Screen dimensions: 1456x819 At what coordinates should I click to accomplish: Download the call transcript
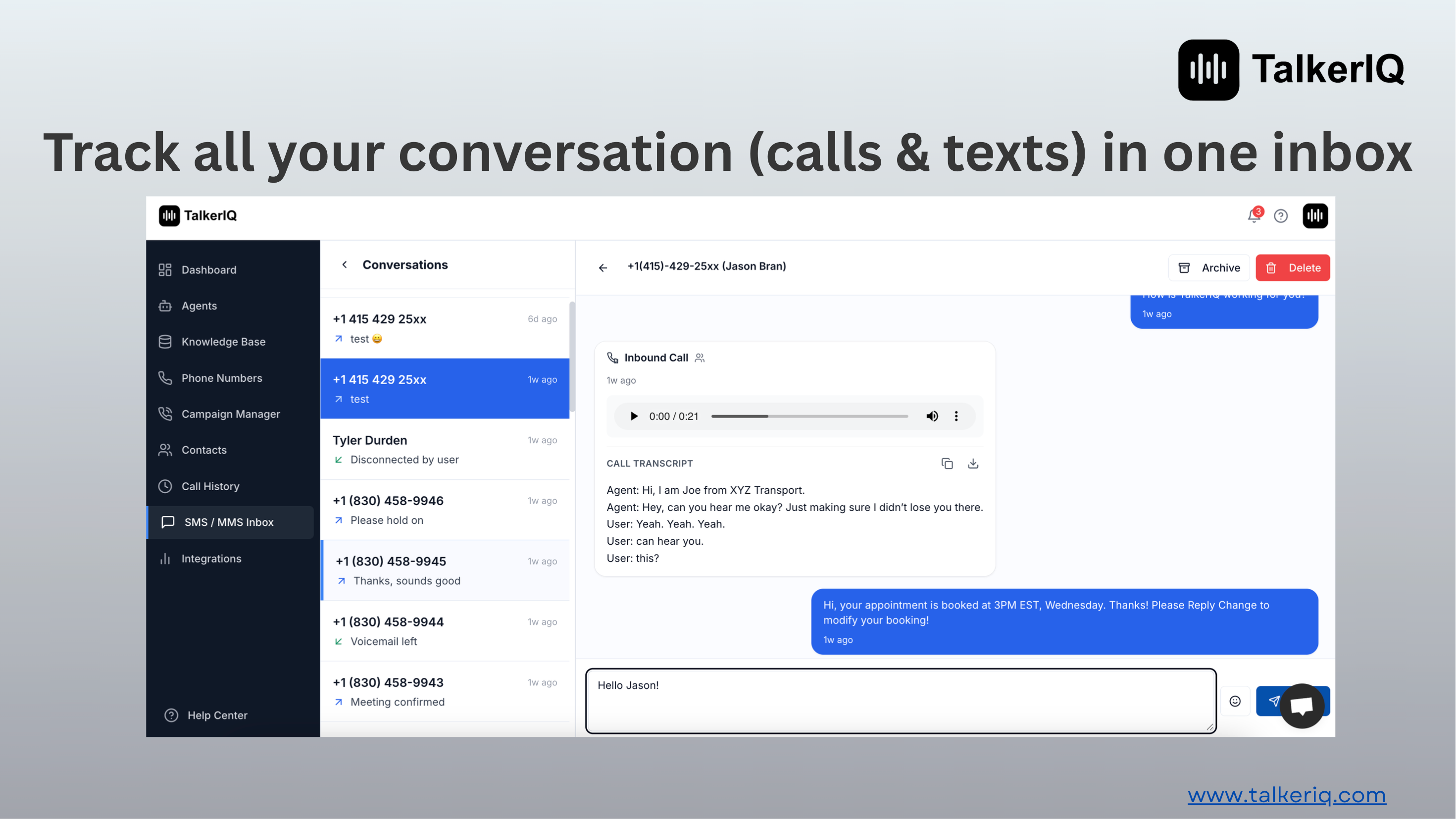(x=973, y=463)
